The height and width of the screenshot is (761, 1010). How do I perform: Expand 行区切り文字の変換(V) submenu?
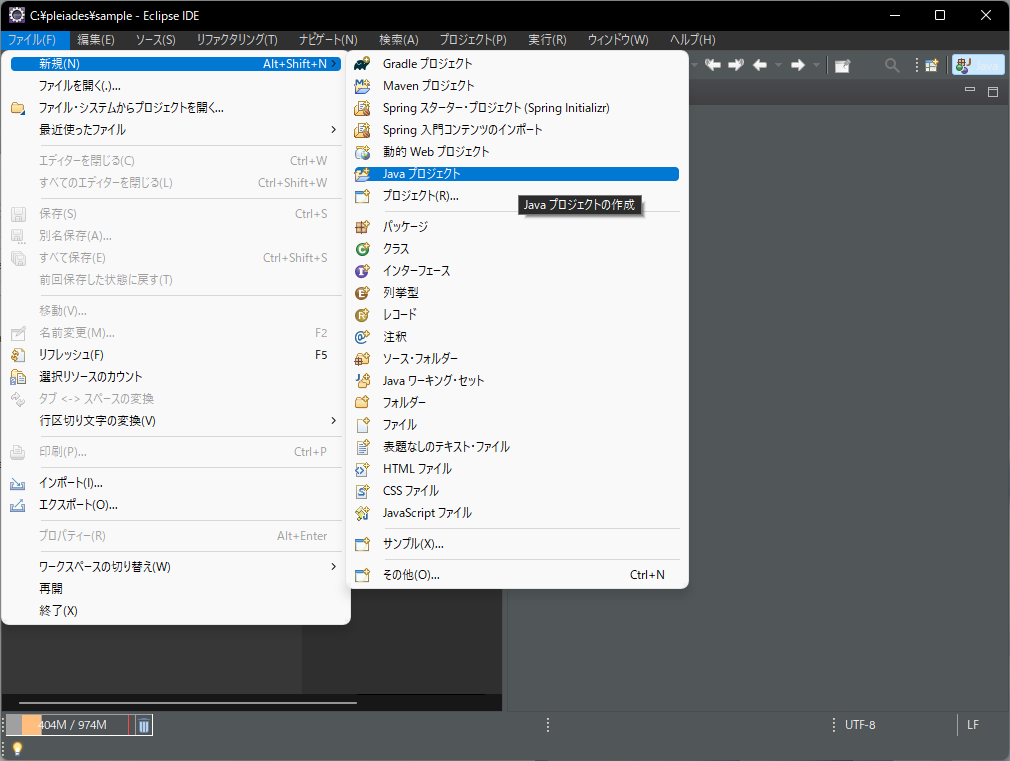pos(176,421)
